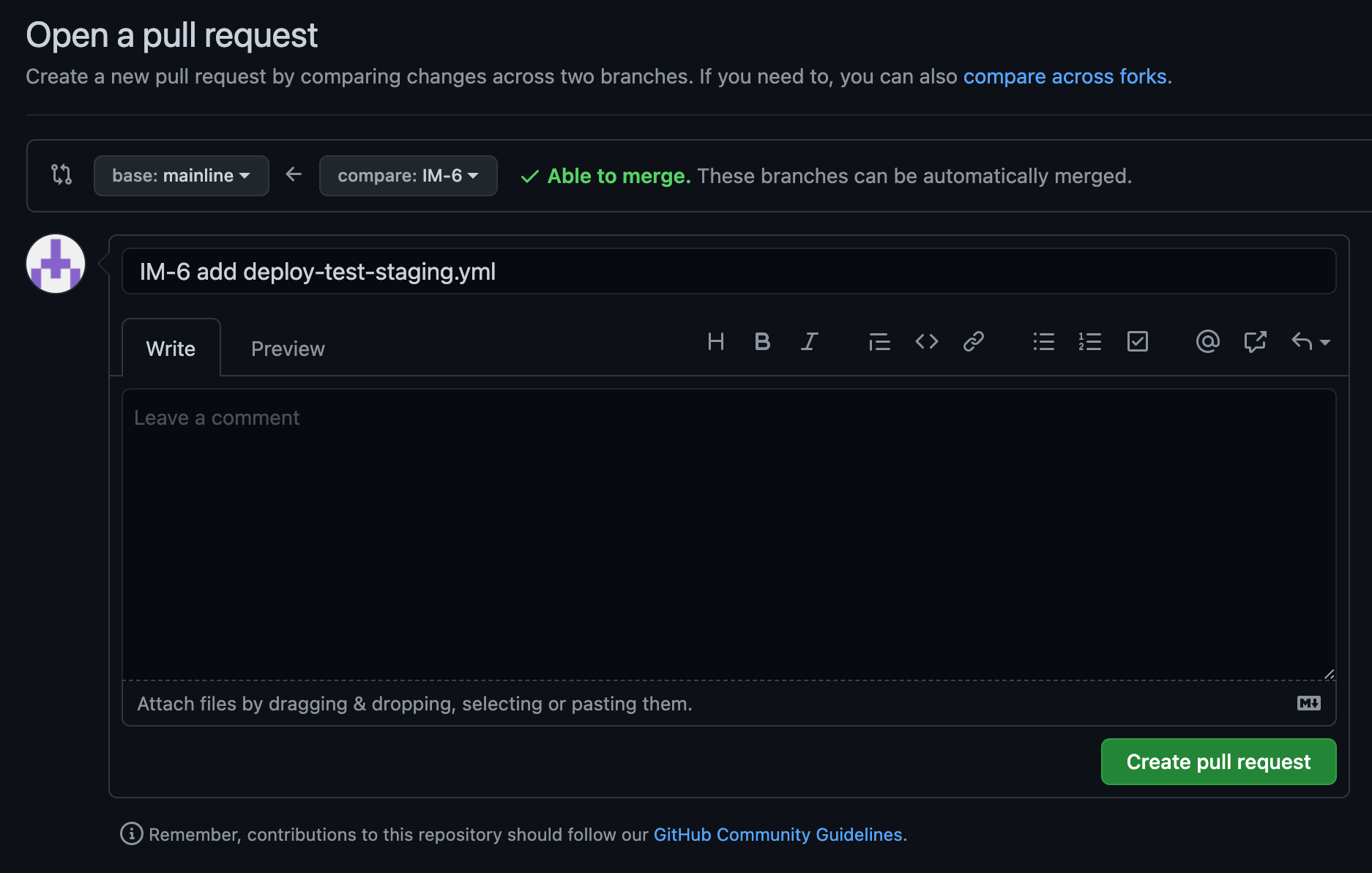Apply italic formatting to text
1372x873 pixels.
click(809, 342)
